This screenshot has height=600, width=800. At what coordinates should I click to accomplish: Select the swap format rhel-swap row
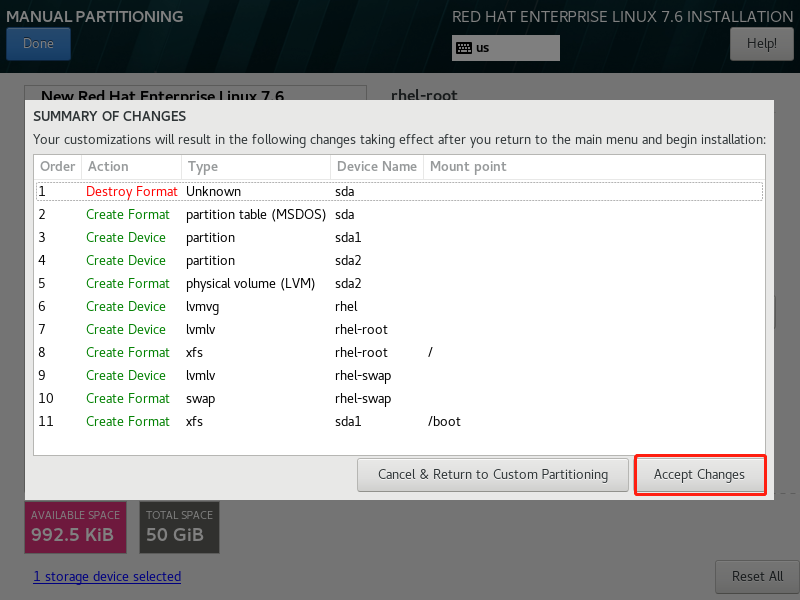click(x=399, y=398)
